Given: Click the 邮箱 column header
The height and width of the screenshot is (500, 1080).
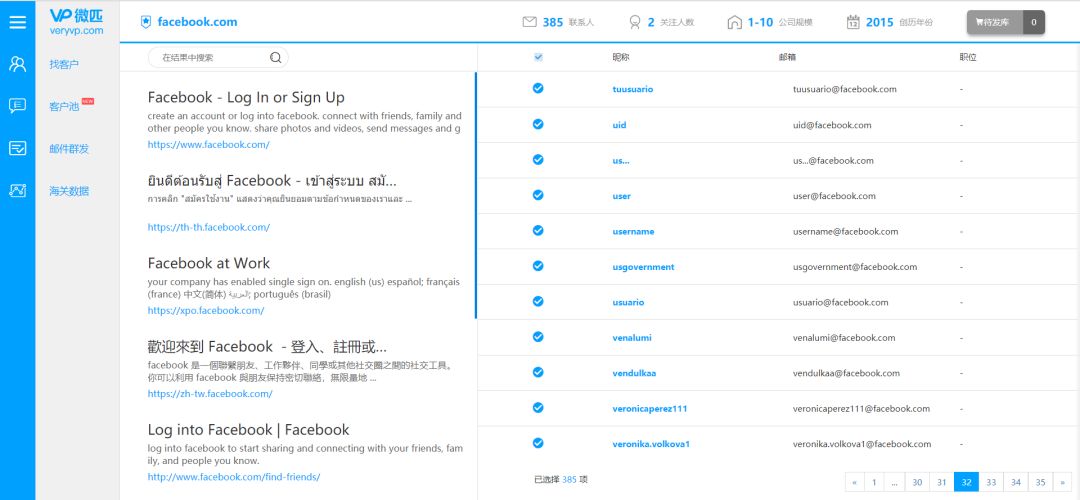Looking at the screenshot, I should point(787,57).
